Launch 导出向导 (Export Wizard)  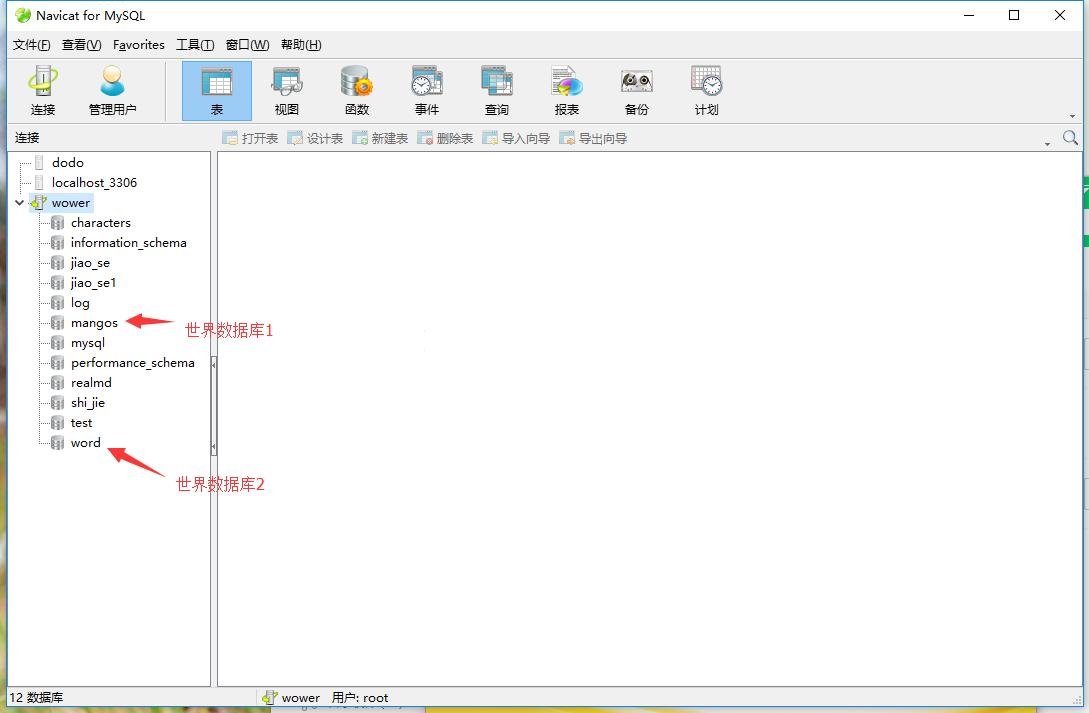[593, 138]
